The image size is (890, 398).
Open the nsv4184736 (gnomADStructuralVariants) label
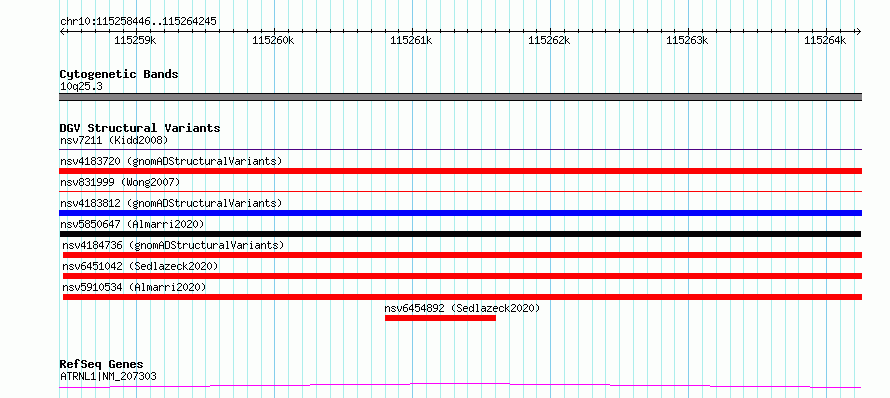(x=173, y=245)
